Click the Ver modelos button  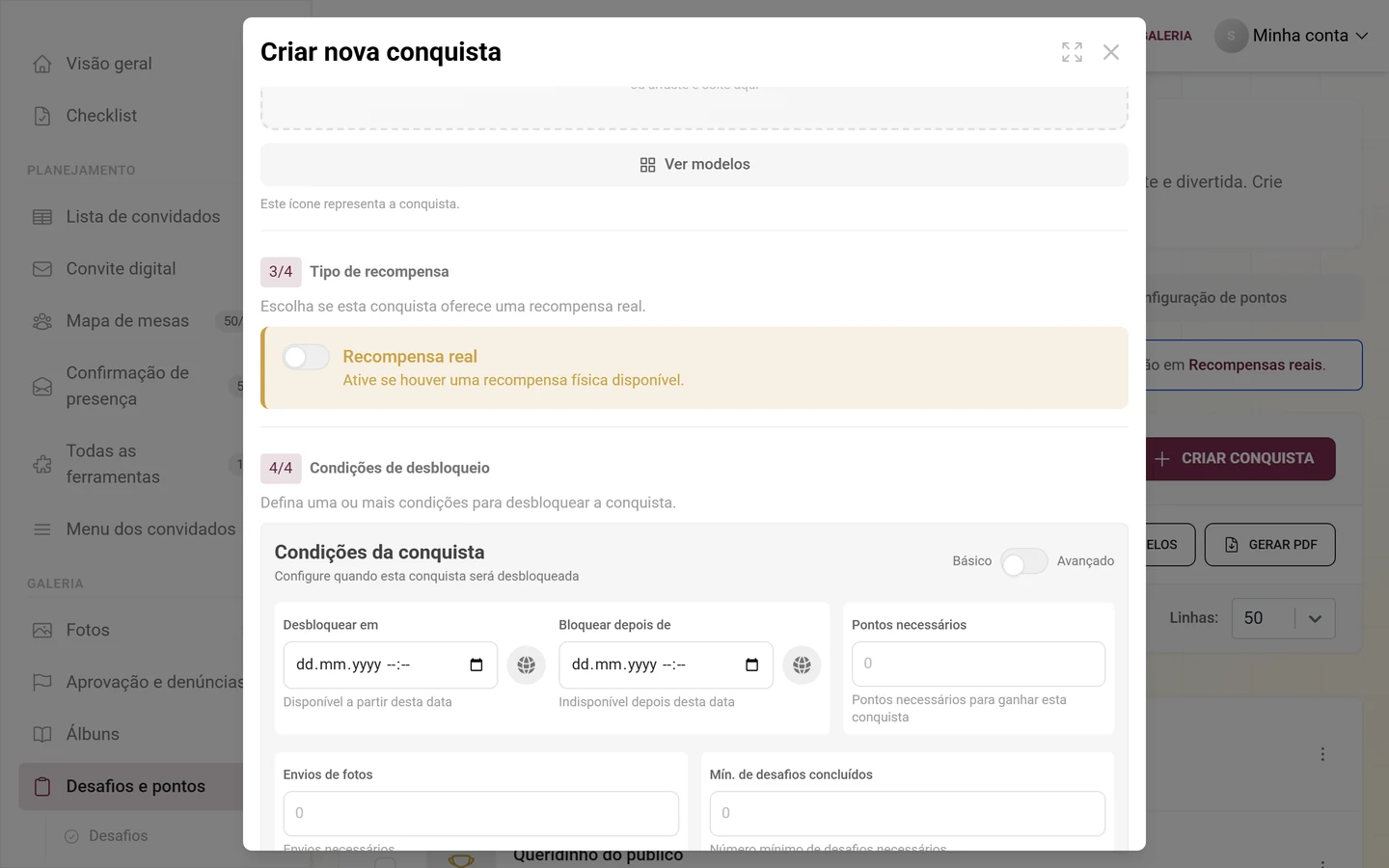tap(694, 165)
